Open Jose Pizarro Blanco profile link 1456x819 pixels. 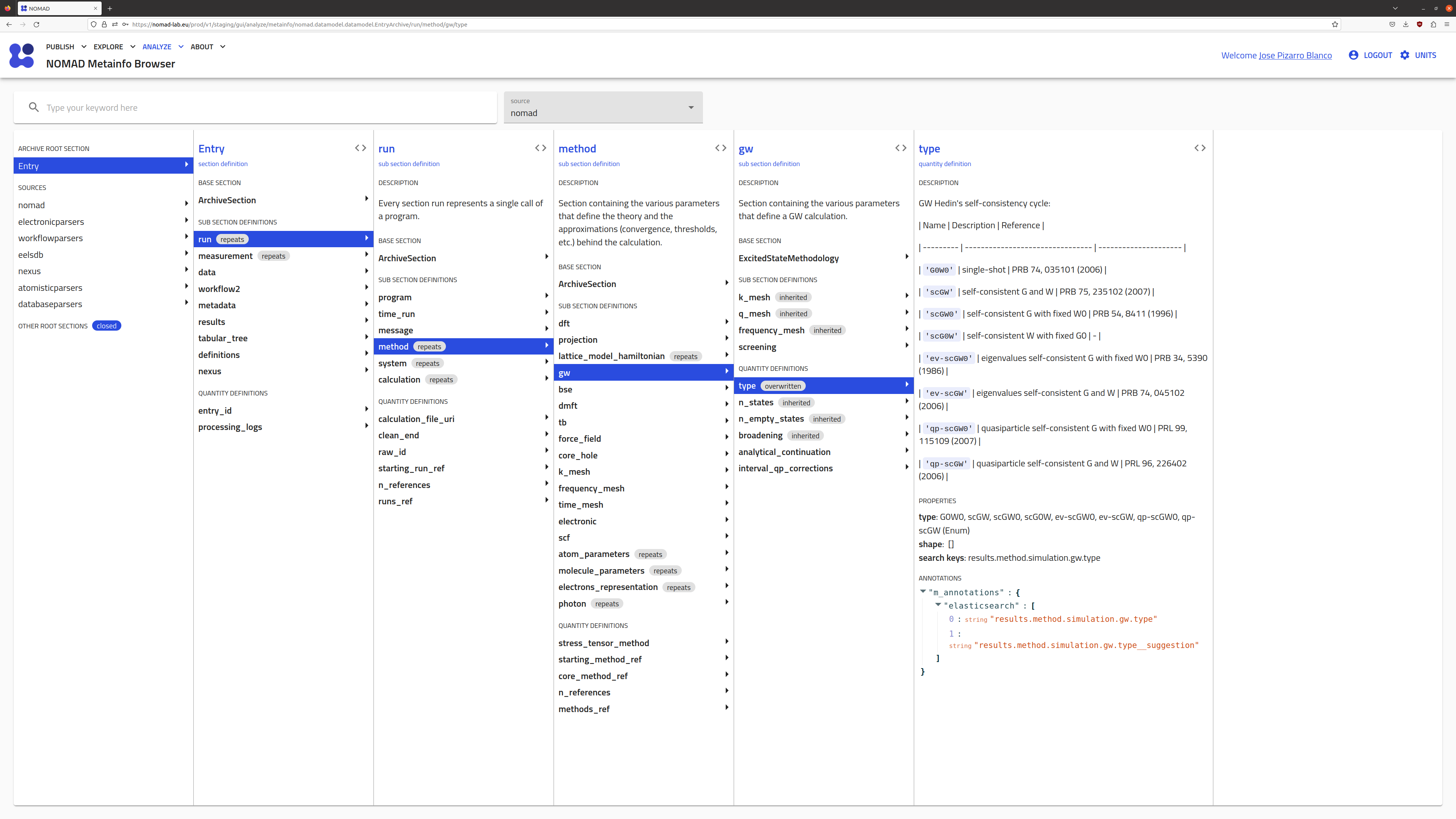[x=1295, y=55]
